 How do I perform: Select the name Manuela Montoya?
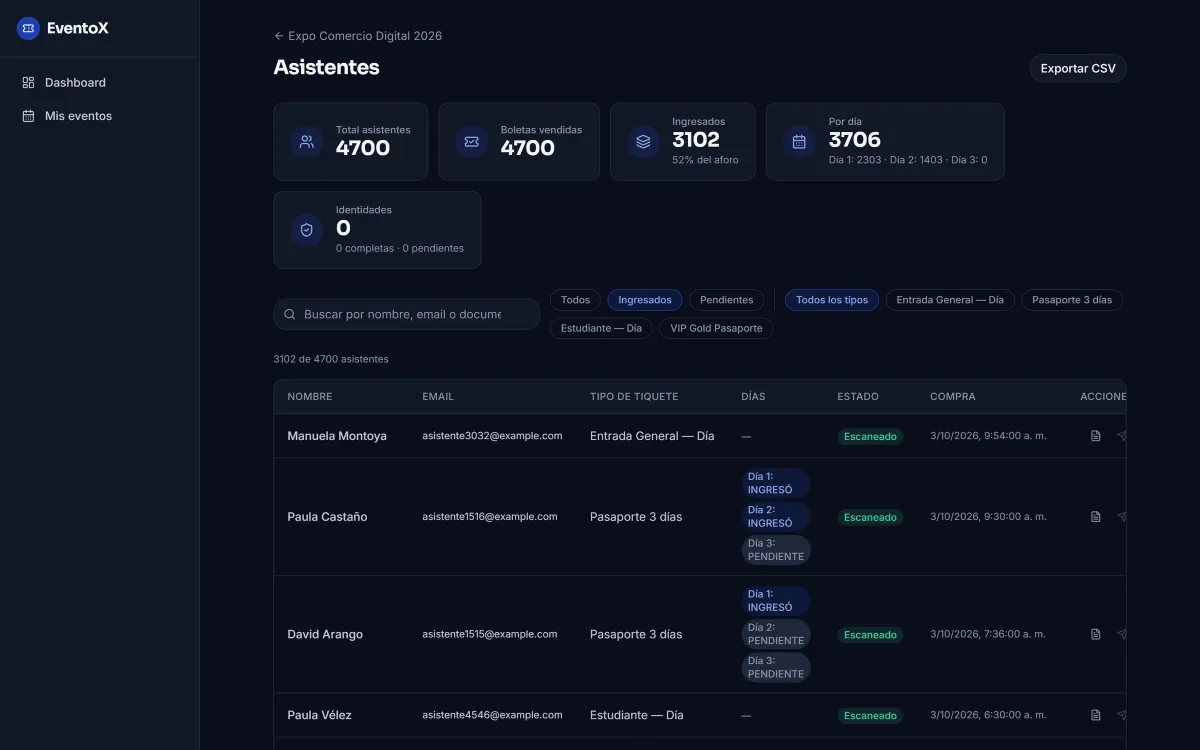pos(337,436)
